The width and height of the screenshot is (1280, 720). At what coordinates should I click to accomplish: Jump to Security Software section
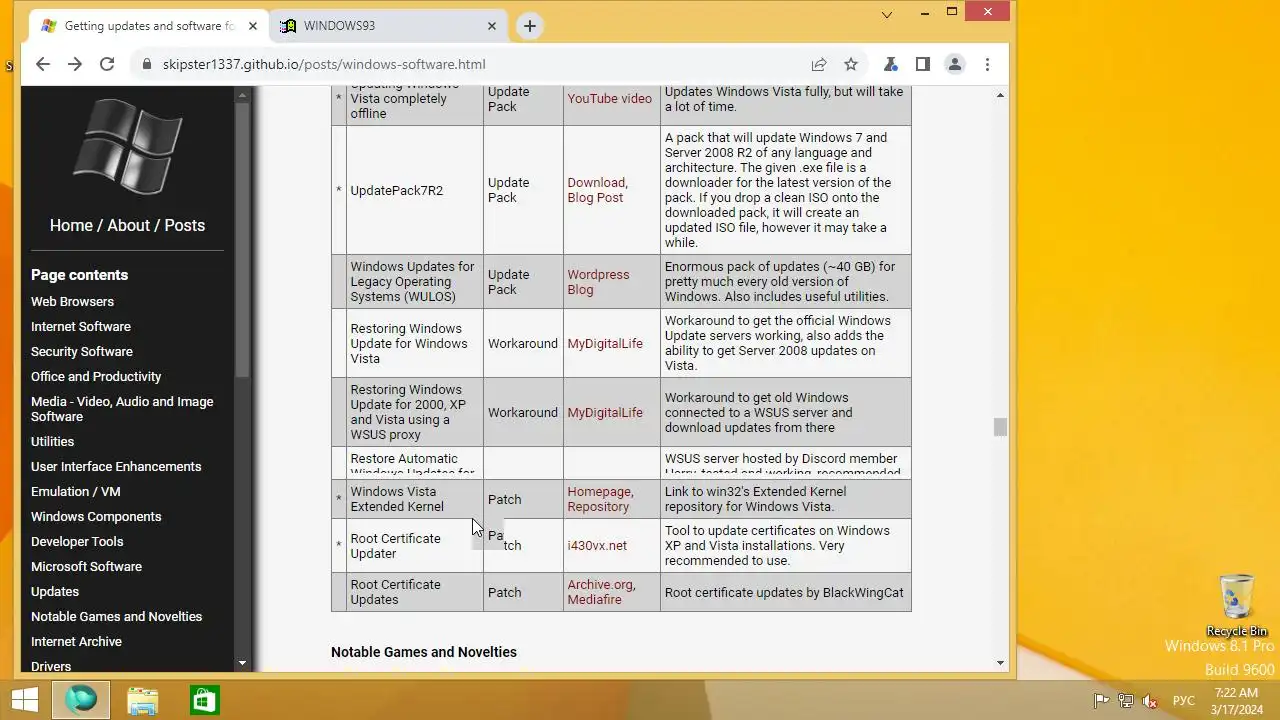[82, 351]
